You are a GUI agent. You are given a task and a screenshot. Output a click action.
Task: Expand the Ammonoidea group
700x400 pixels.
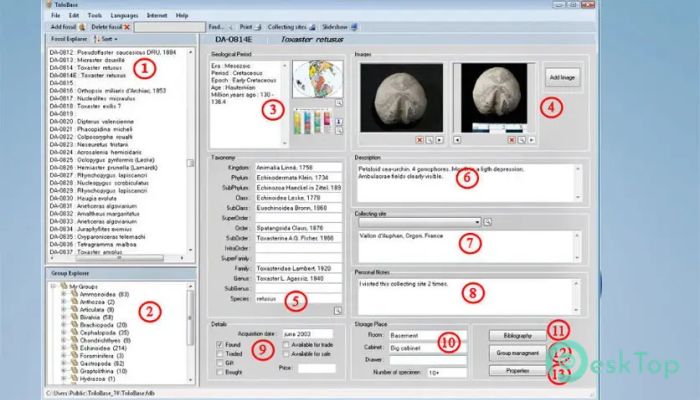(x=63, y=295)
